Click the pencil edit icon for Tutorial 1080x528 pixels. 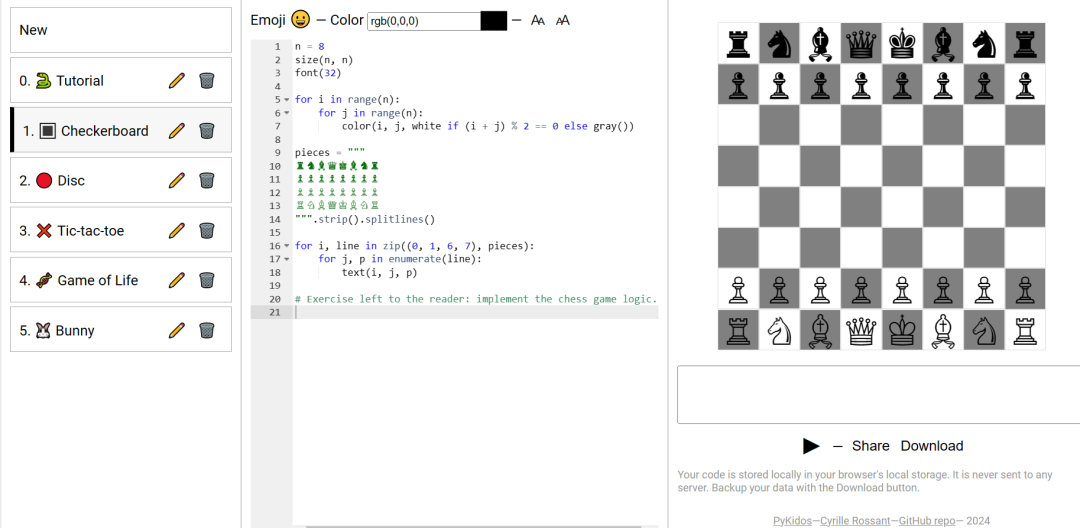tap(176, 81)
